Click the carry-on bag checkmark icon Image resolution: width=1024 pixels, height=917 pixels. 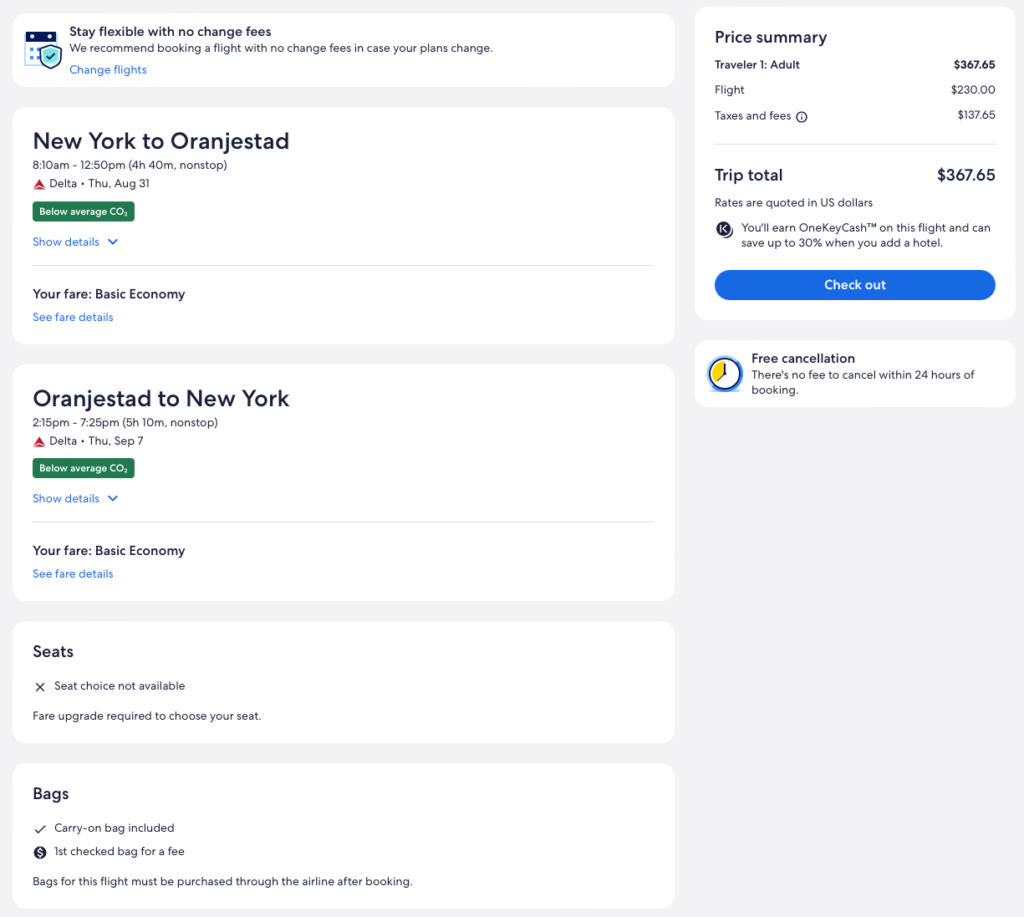(40, 829)
